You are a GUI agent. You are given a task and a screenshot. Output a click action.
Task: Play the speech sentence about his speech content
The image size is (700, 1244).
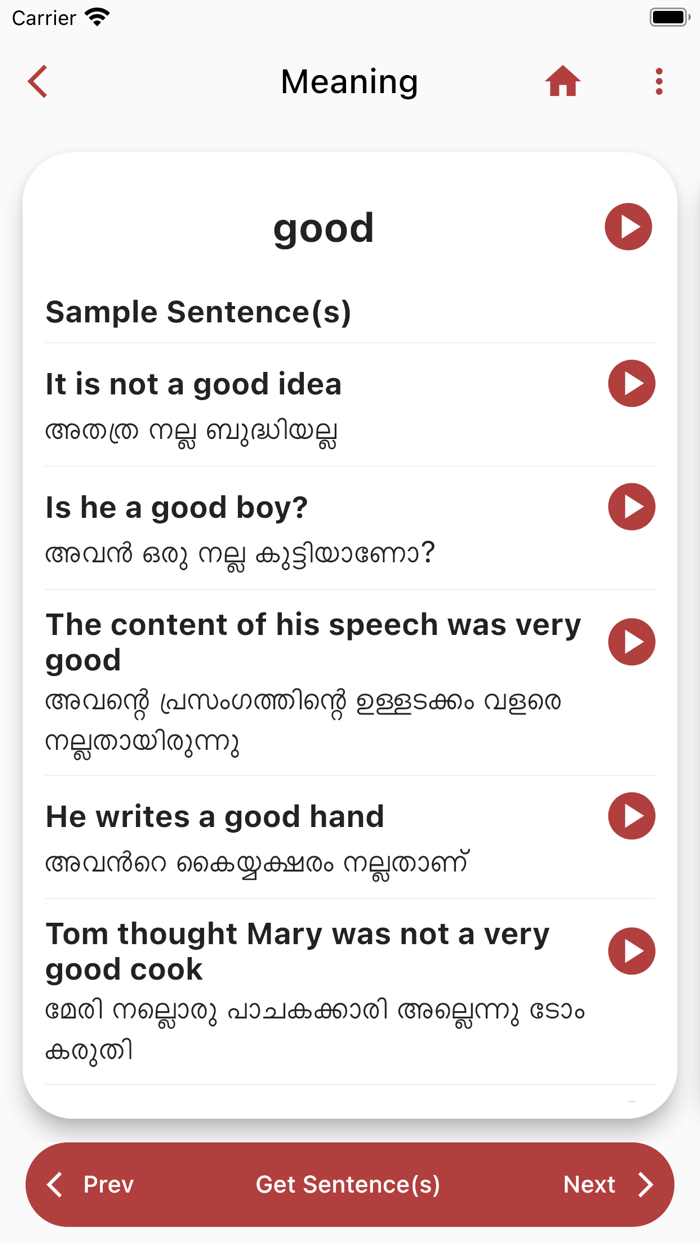click(631, 642)
